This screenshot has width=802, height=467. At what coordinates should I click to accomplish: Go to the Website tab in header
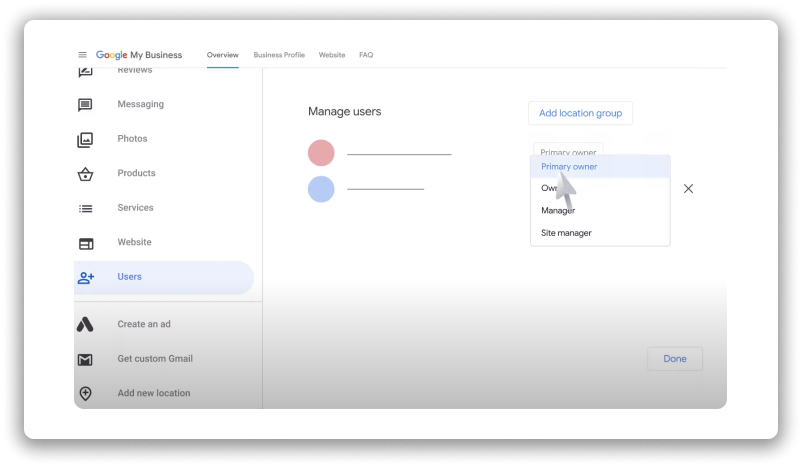point(332,55)
